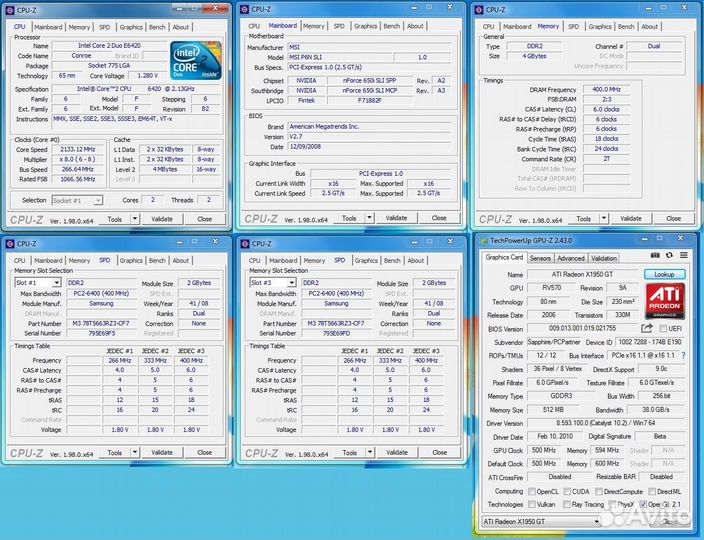The image size is (704, 540).
Task: Click the Driver Version Catalyst 10.2 field
Action: 605,423
